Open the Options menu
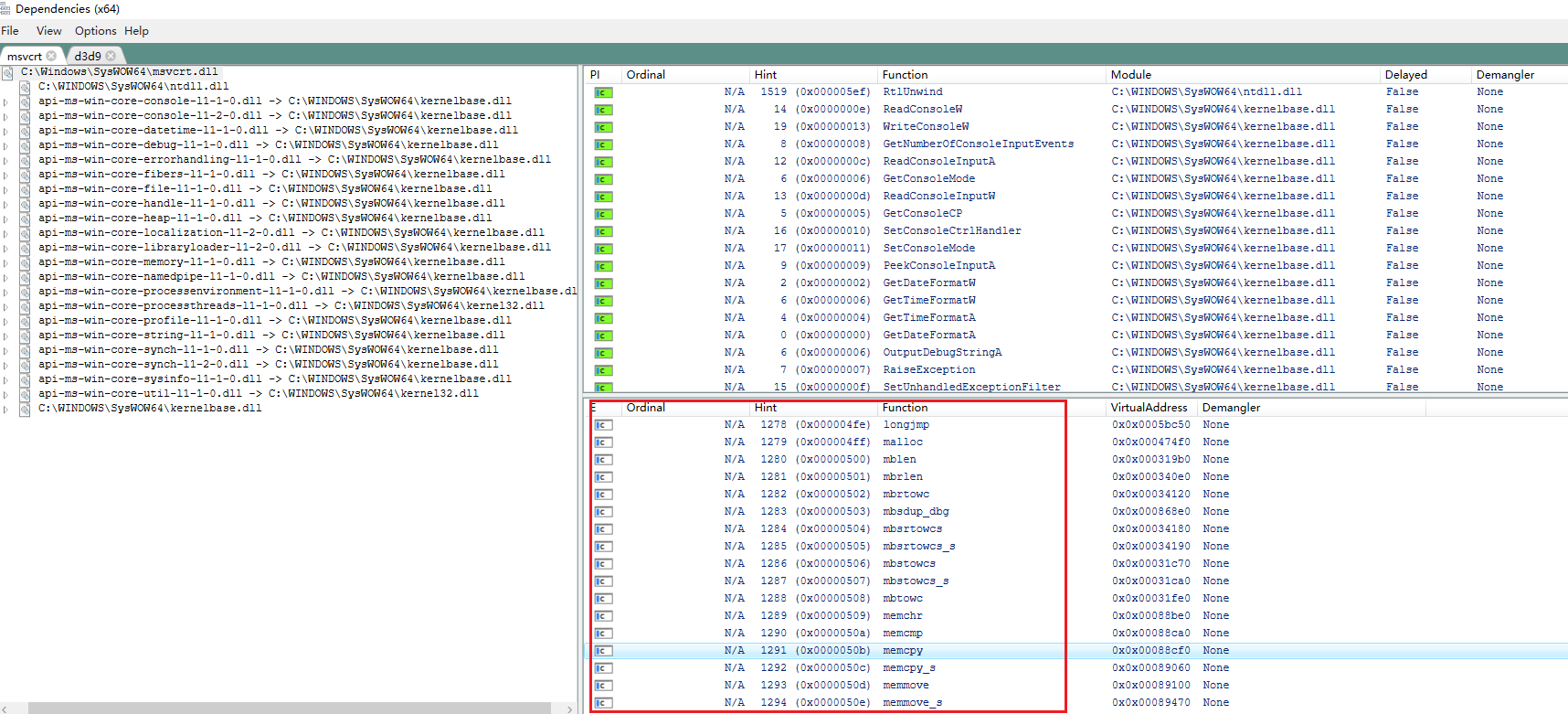The height and width of the screenshot is (714, 1568). [x=95, y=31]
